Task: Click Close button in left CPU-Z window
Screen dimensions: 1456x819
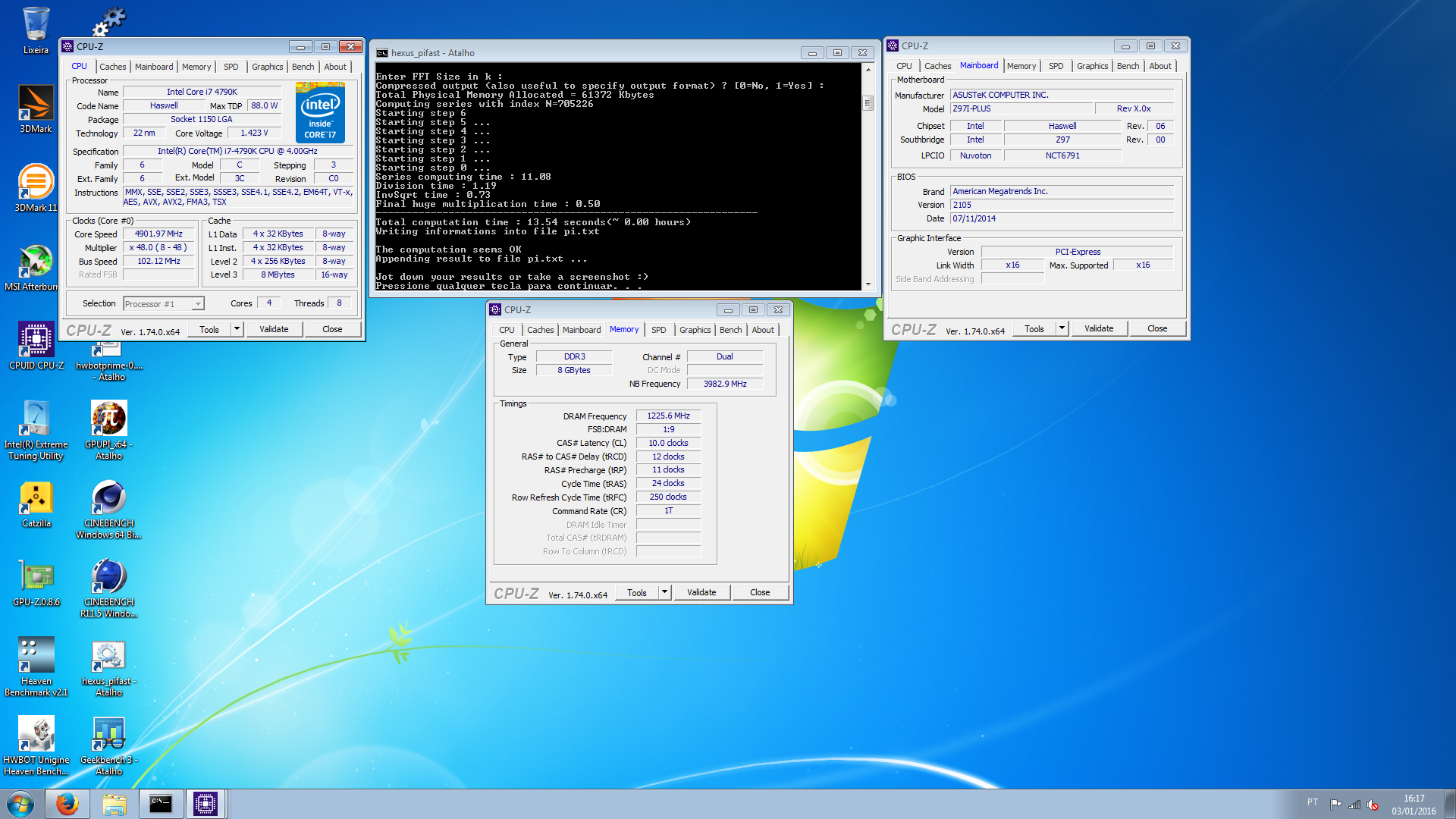Action: point(332,329)
